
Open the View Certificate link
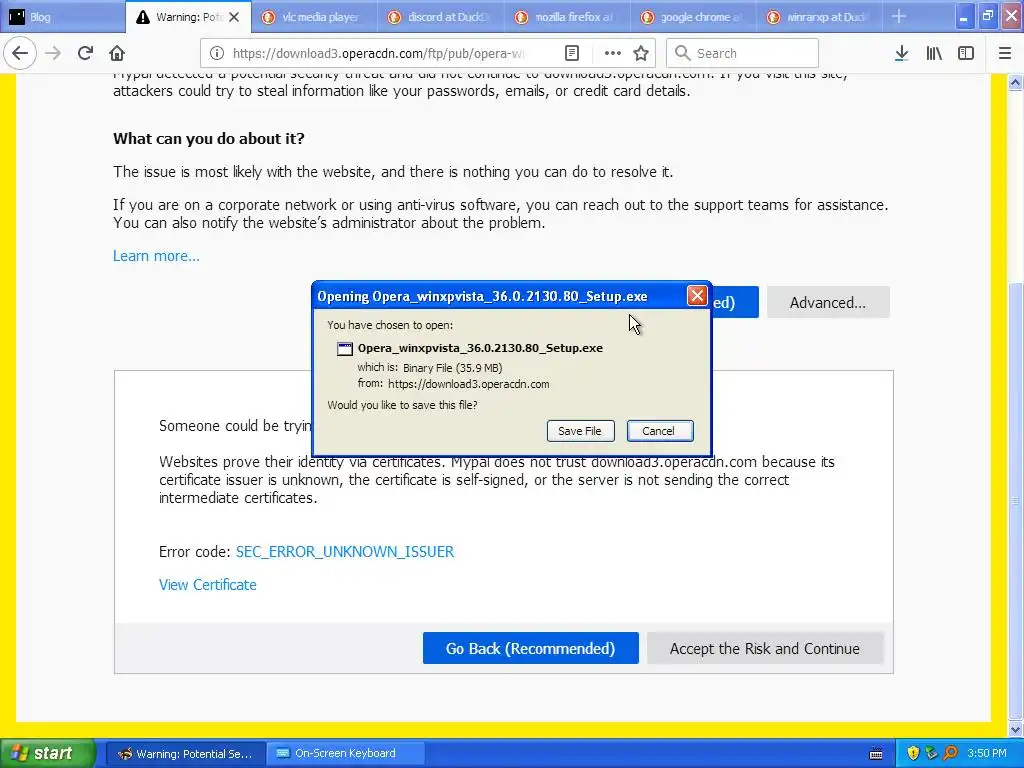click(x=208, y=585)
